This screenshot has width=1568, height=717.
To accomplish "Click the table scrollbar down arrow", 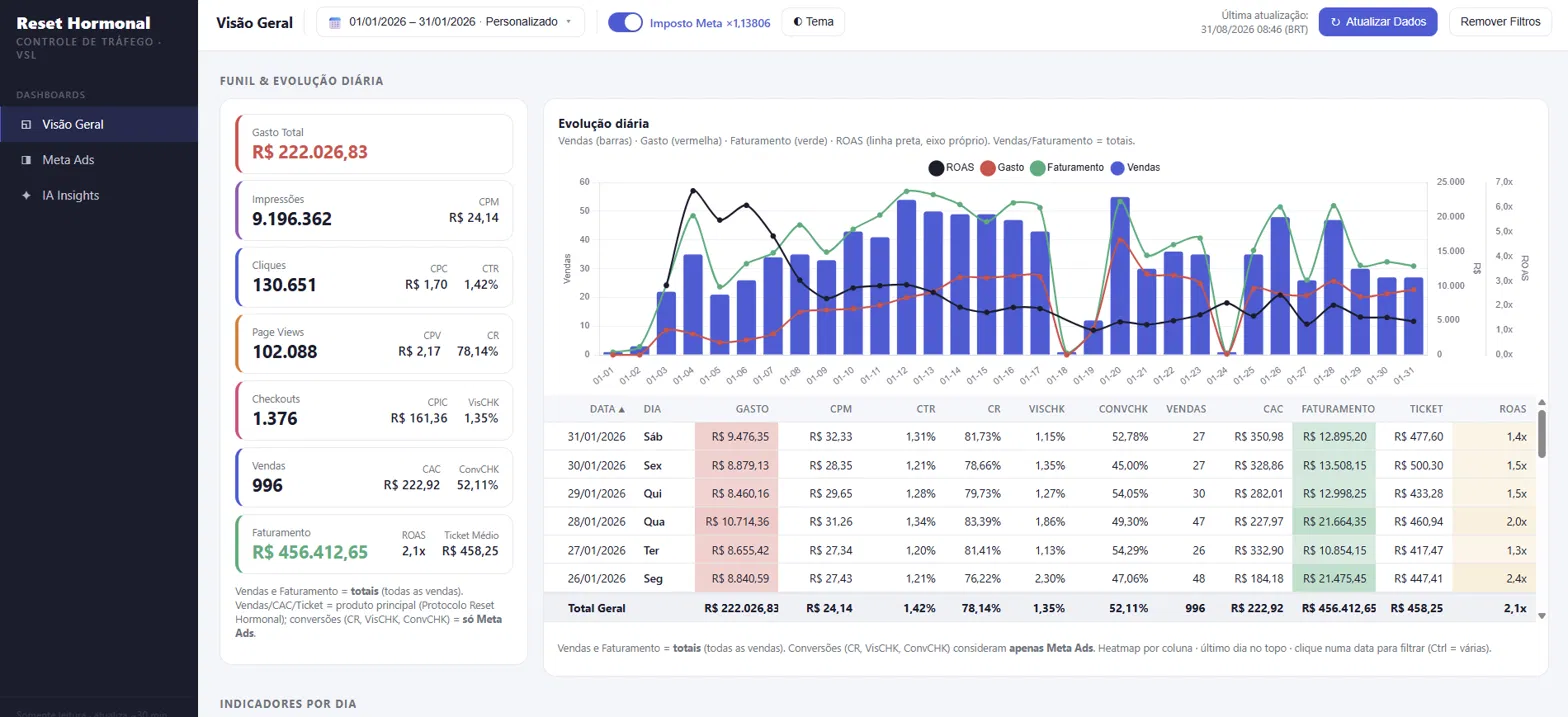I will tap(1541, 616).
